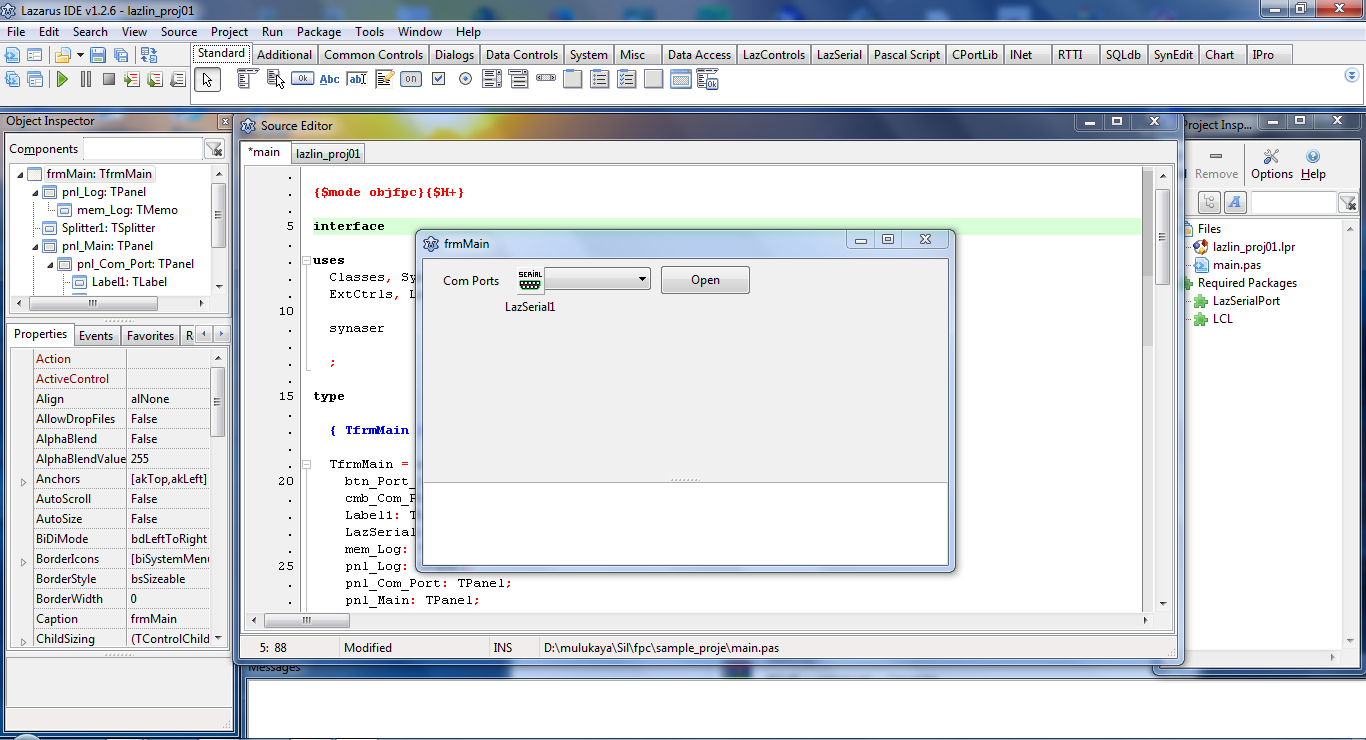The image size is (1366, 740).
Task: Open the Project menu
Action: (229, 32)
